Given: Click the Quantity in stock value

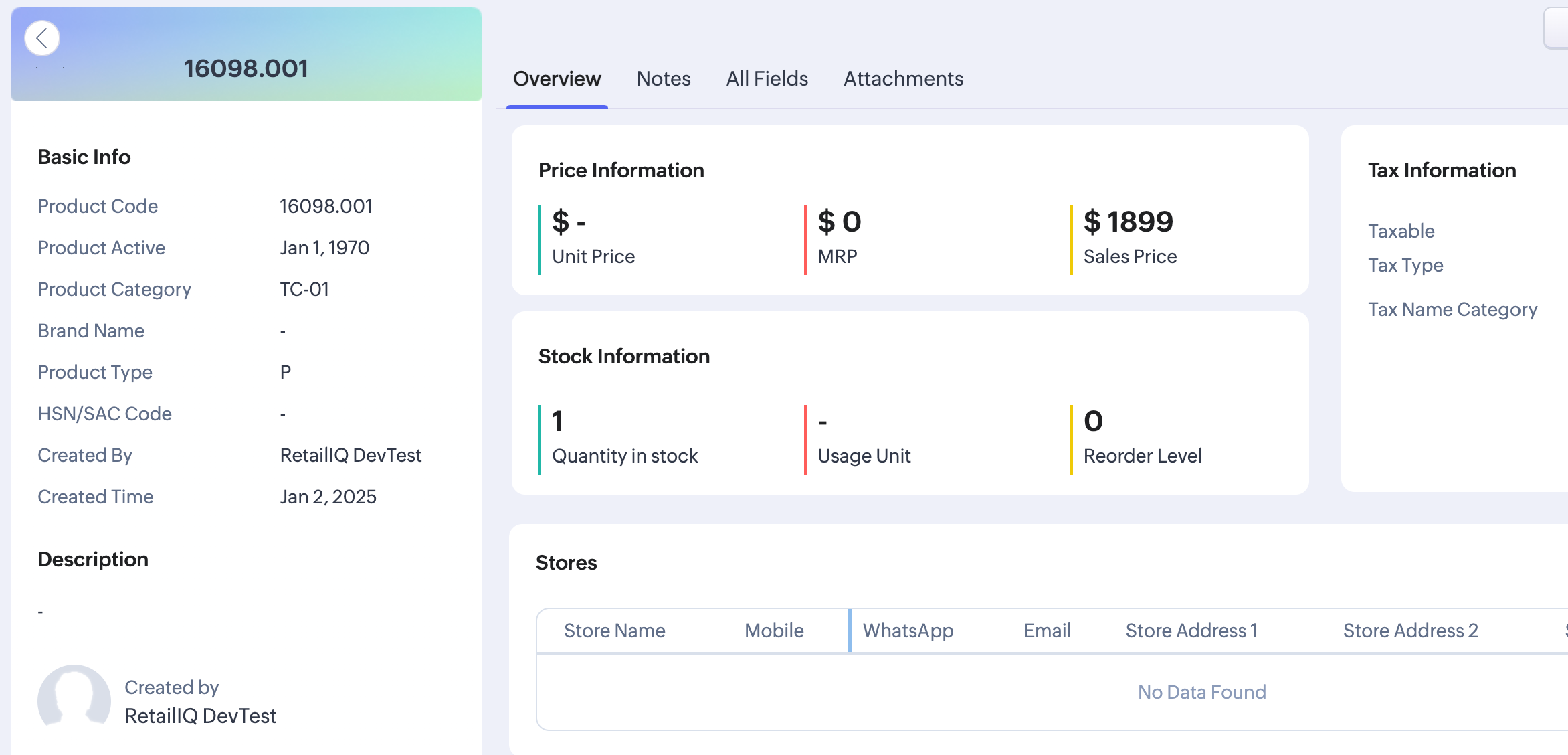Looking at the screenshot, I should [557, 421].
